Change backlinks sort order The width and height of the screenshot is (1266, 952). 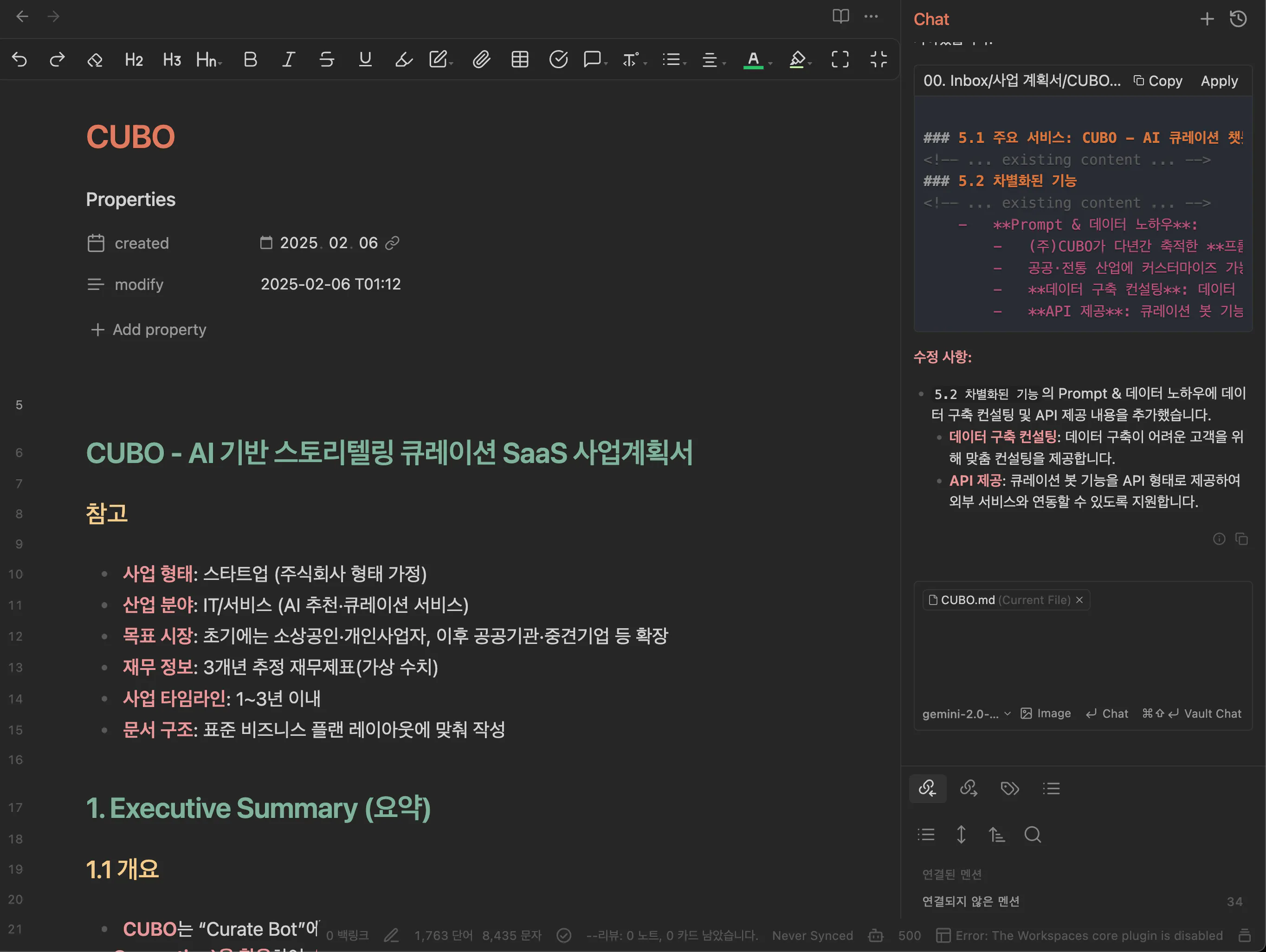(x=997, y=835)
